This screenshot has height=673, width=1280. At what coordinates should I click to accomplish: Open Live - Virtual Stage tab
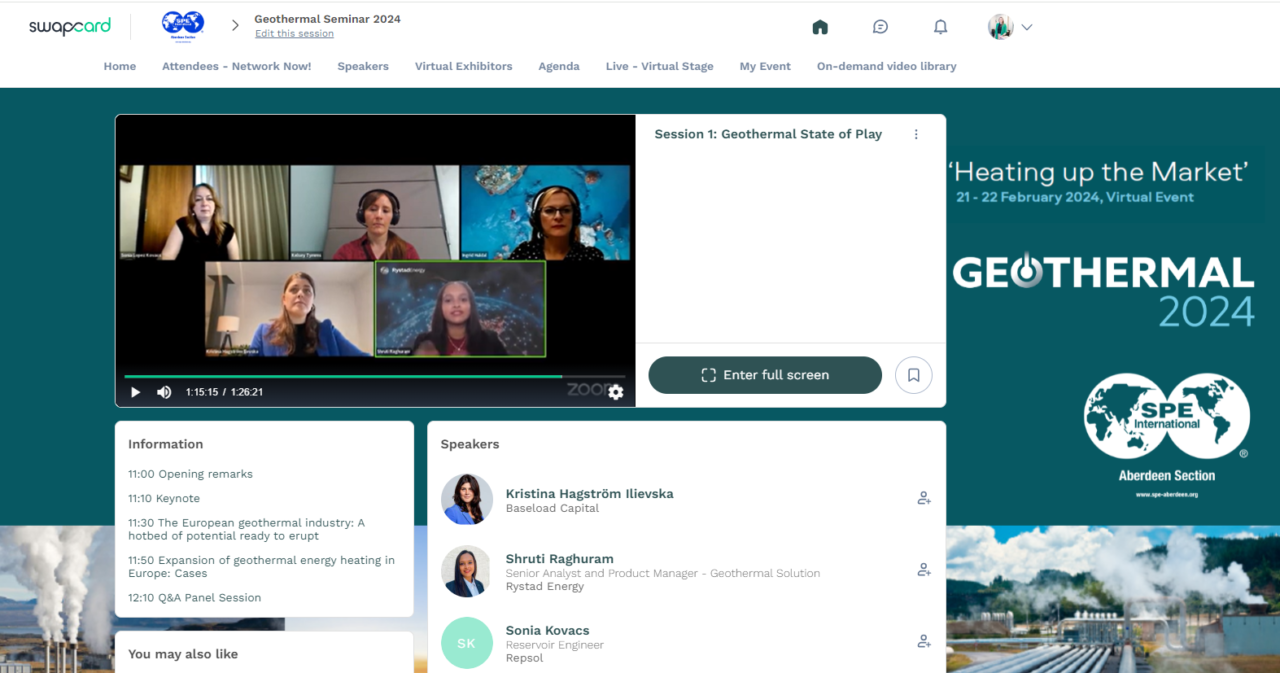[x=660, y=66]
